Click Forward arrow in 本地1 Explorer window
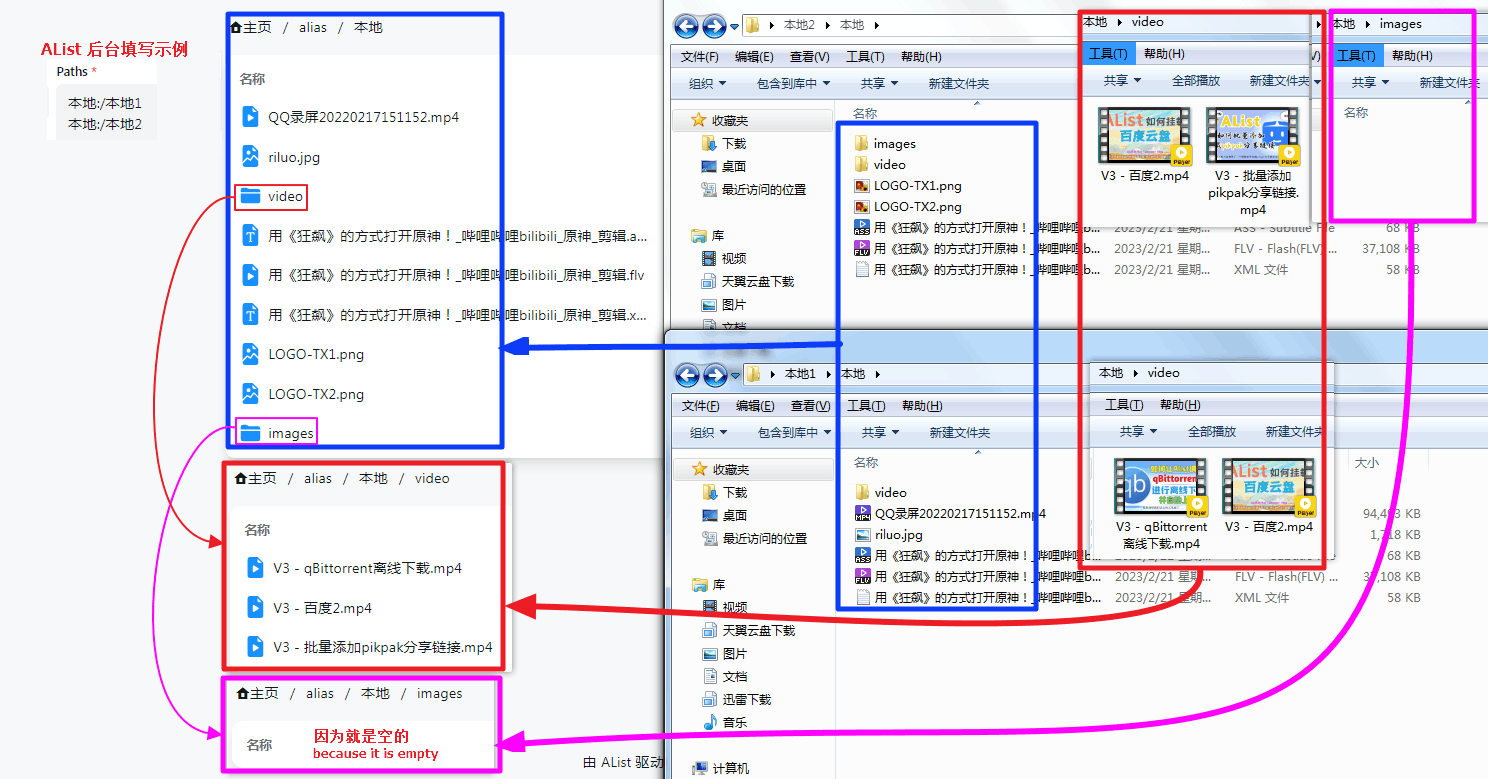 point(715,375)
